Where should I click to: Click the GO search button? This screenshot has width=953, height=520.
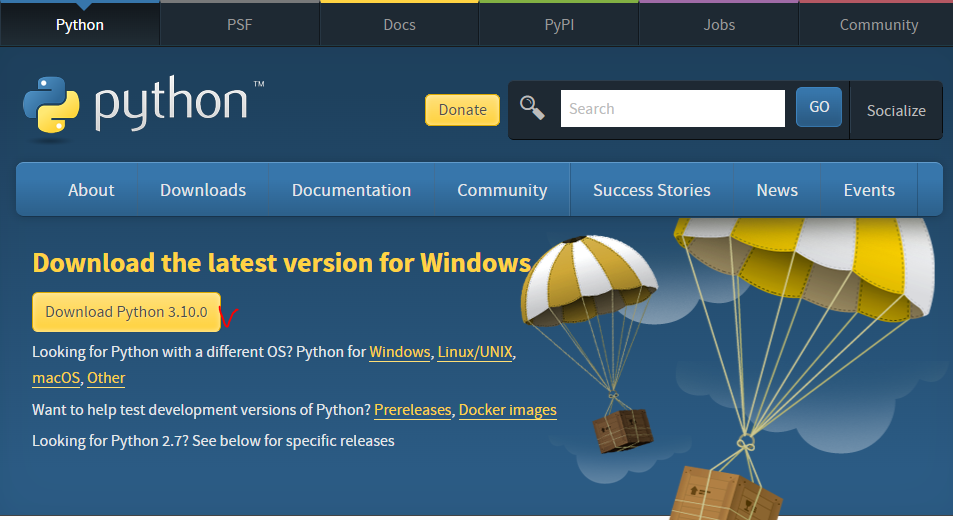819,107
